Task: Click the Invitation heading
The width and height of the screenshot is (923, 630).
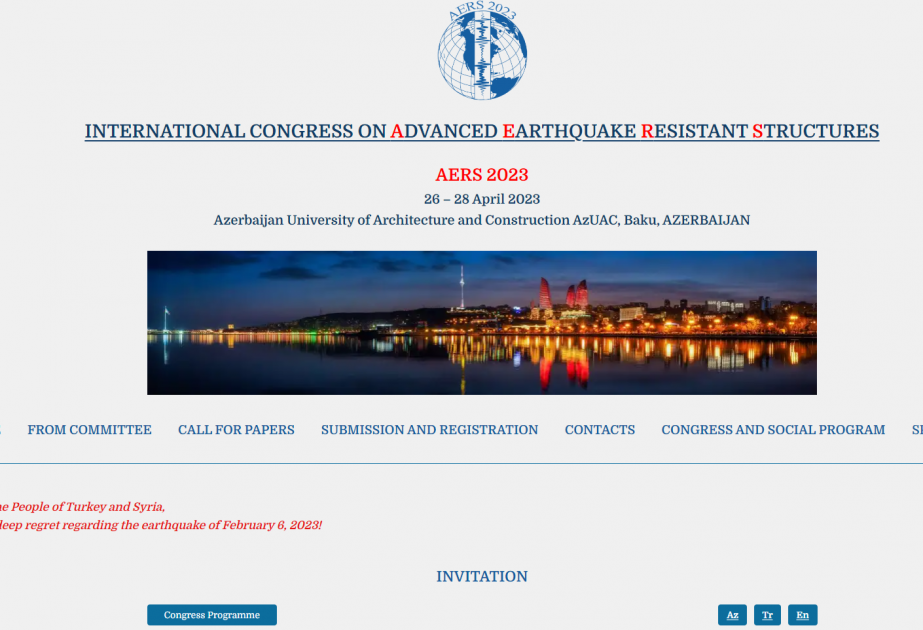Action: pyautogui.click(x=481, y=577)
